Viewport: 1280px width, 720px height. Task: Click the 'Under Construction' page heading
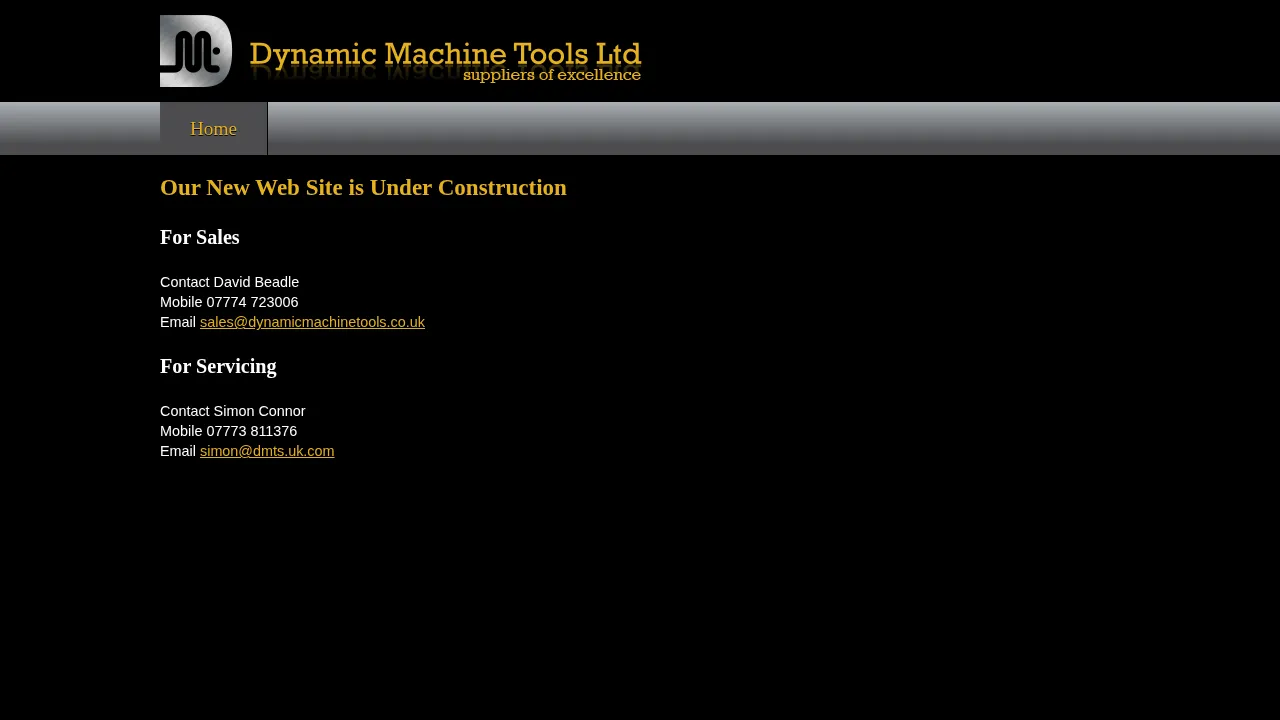[x=363, y=188]
